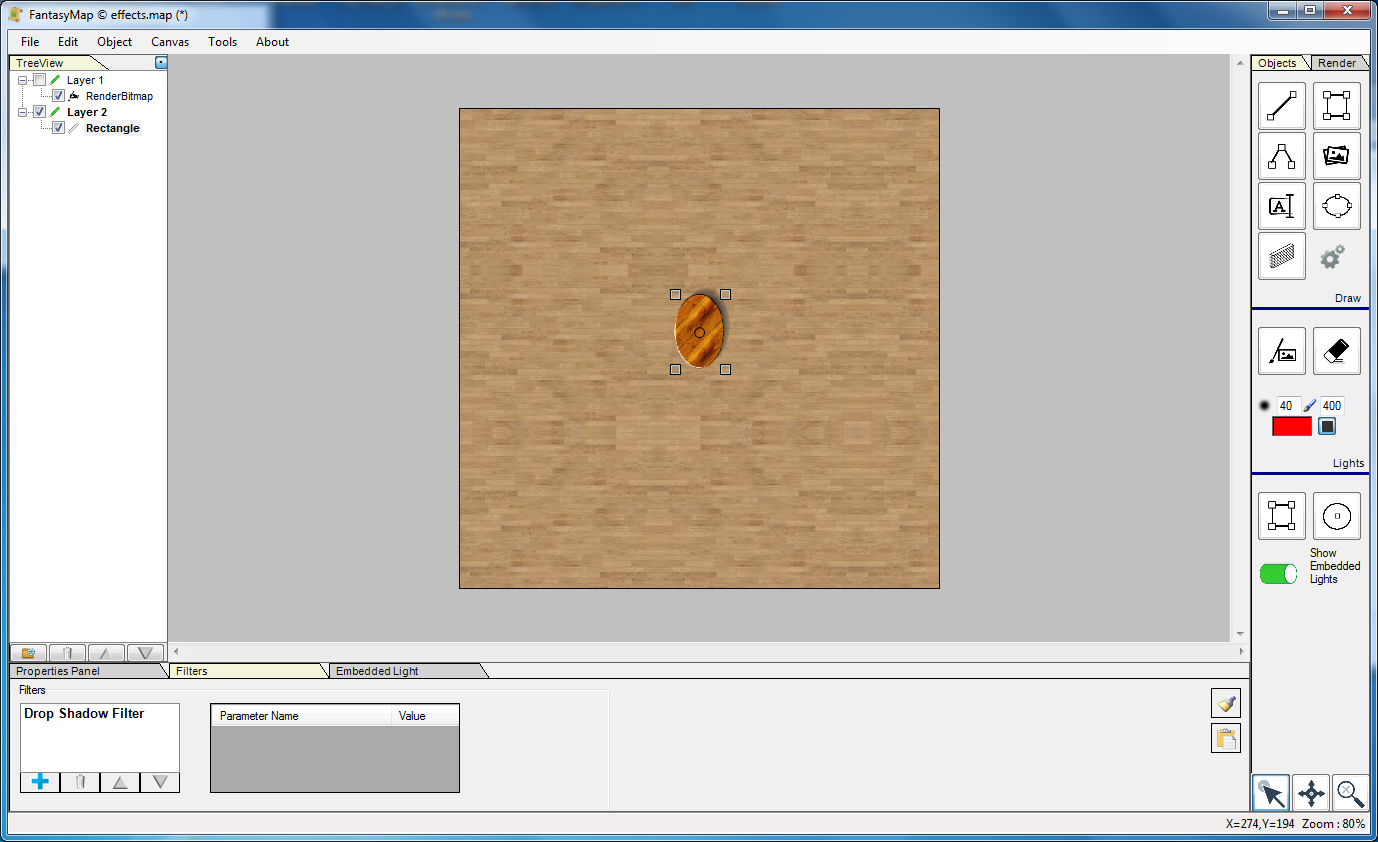Open the About menu
Viewport: 1378px width, 842px height.
272,42
